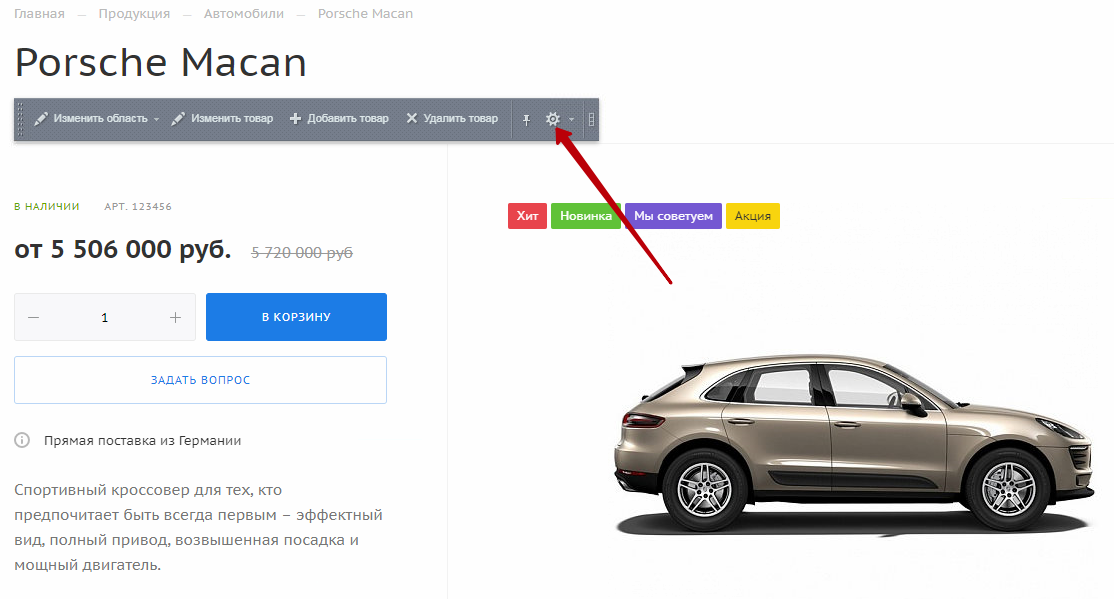Screen dimensions: 1114x599
Task: Click the purple Мы советуем badge
Action: click(x=674, y=216)
